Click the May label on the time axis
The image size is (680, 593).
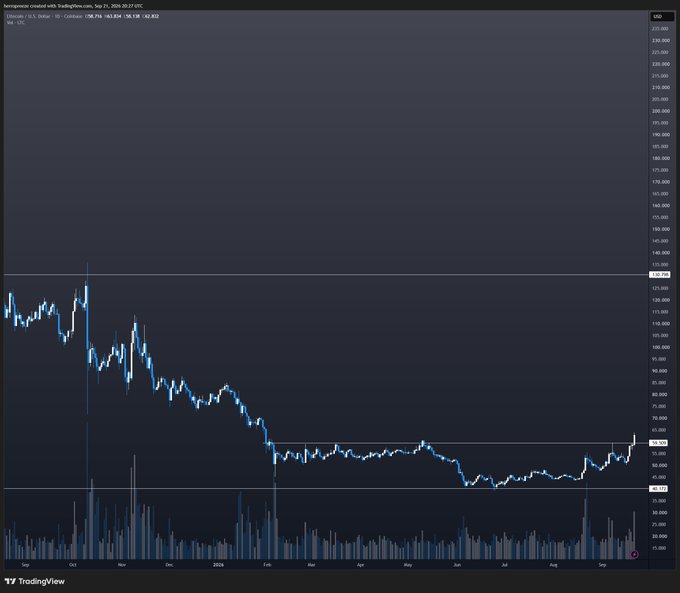[x=408, y=565]
